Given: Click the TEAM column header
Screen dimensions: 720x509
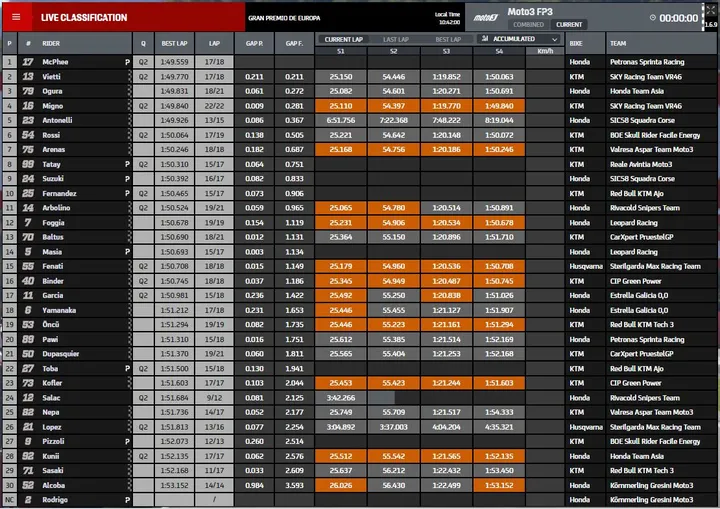Looking at the screenshot, I should coord(618,44).
